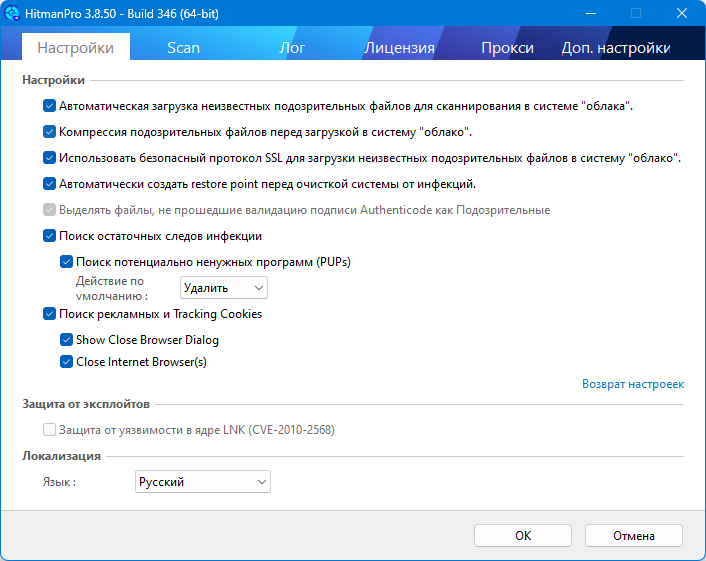
Task: Uncheck Компрессия подозрительных файлов checkbox
Action: pos(50,132)
